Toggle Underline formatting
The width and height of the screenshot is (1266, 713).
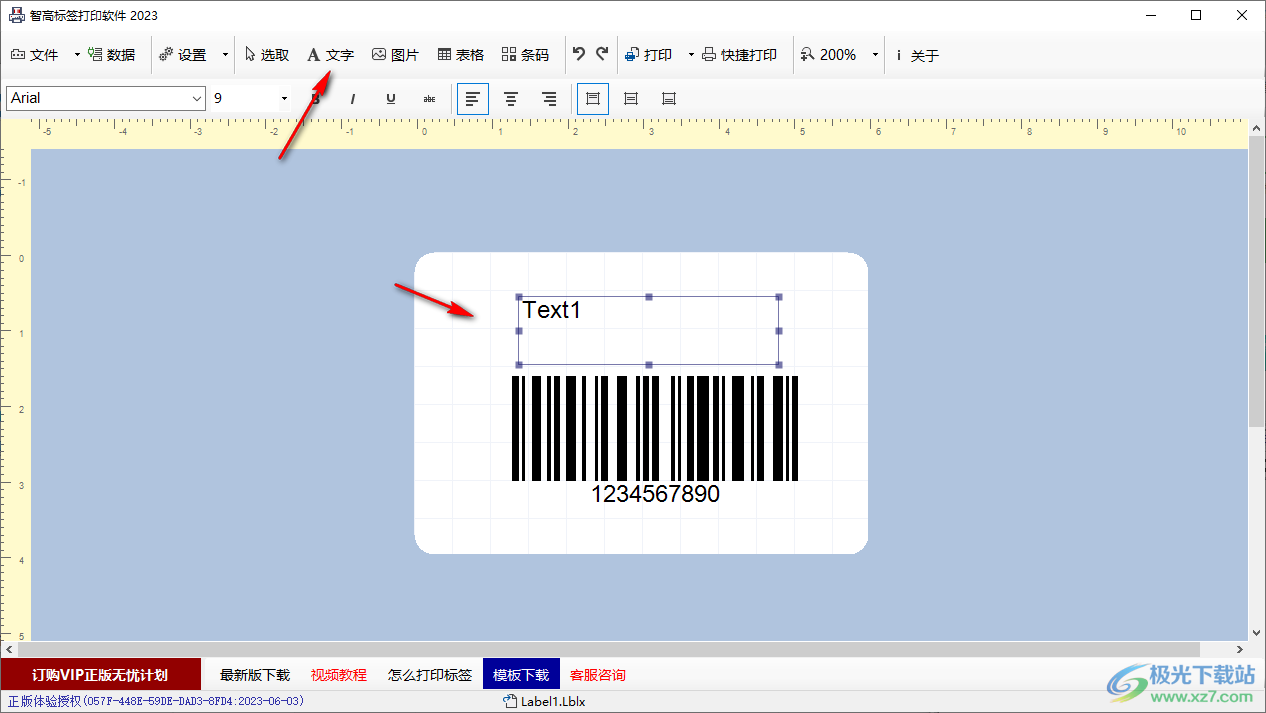pyautogui.click(x=391, y=99)
